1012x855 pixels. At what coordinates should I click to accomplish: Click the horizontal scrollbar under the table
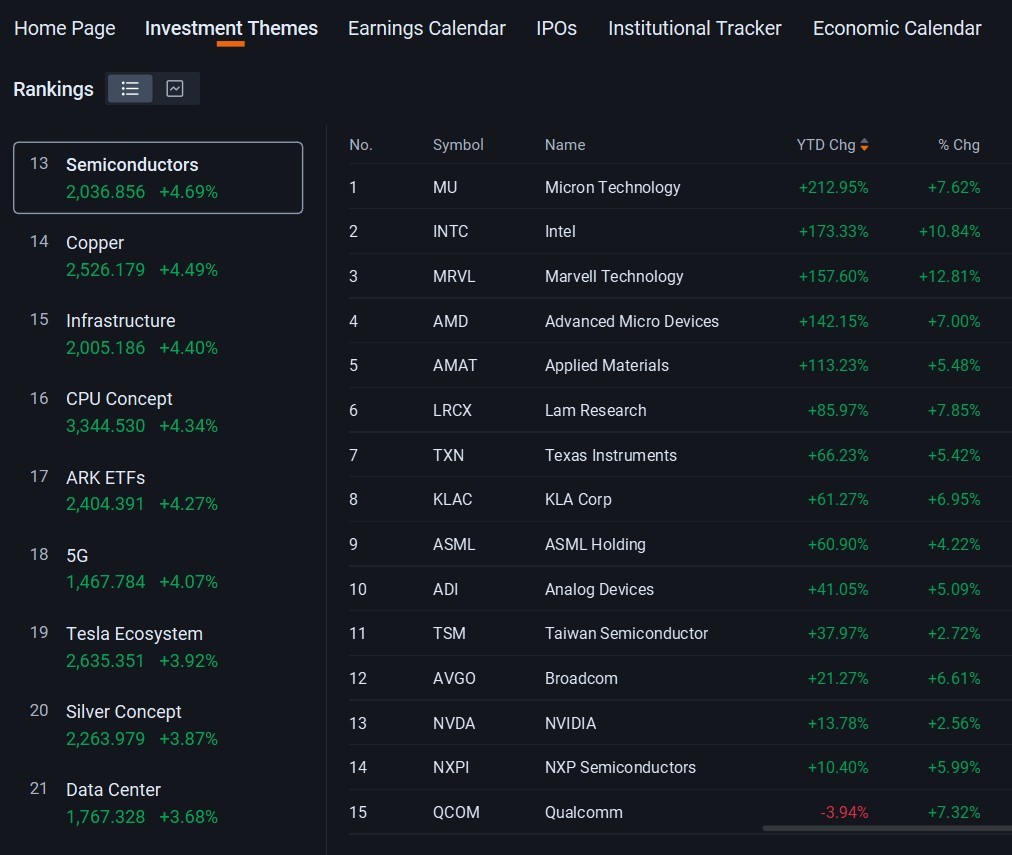pos(887,828)
